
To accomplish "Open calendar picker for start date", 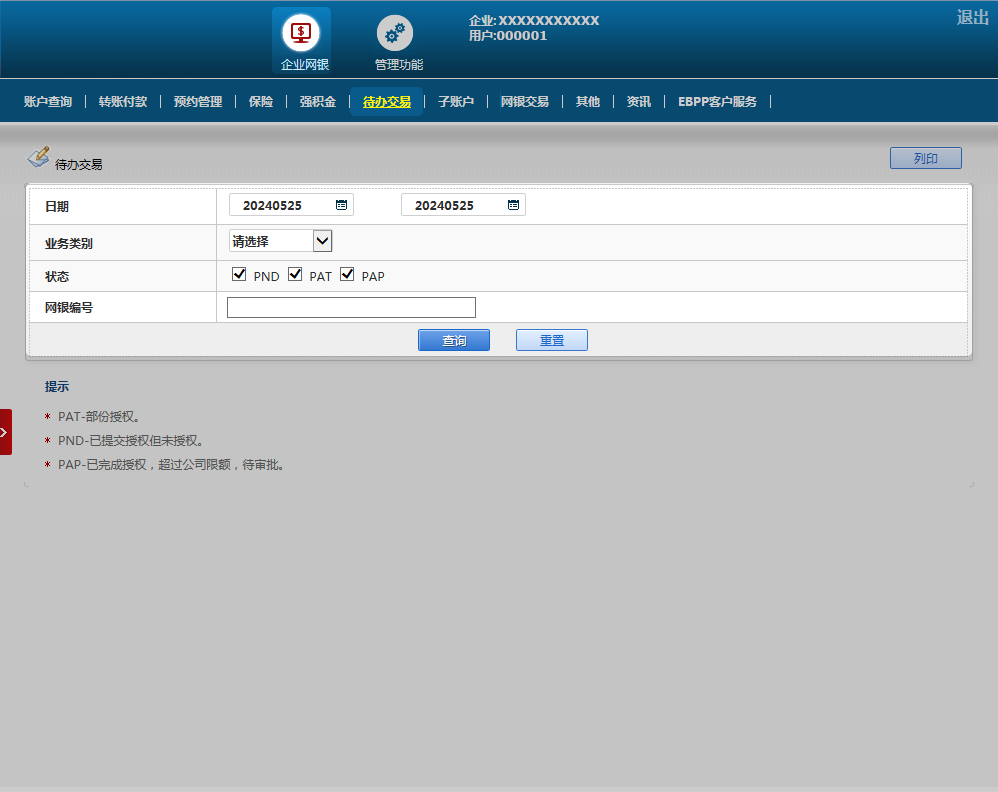I will [341, 205].
